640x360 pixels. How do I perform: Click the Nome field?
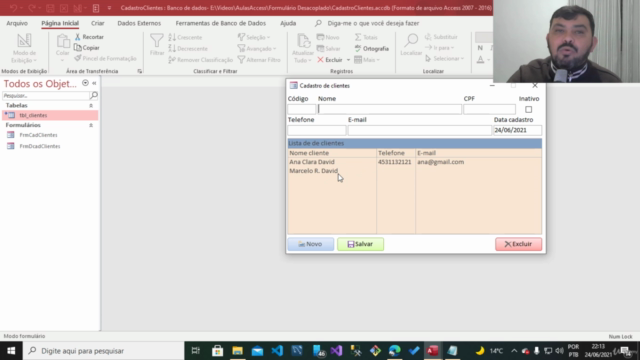pos(389,109)
